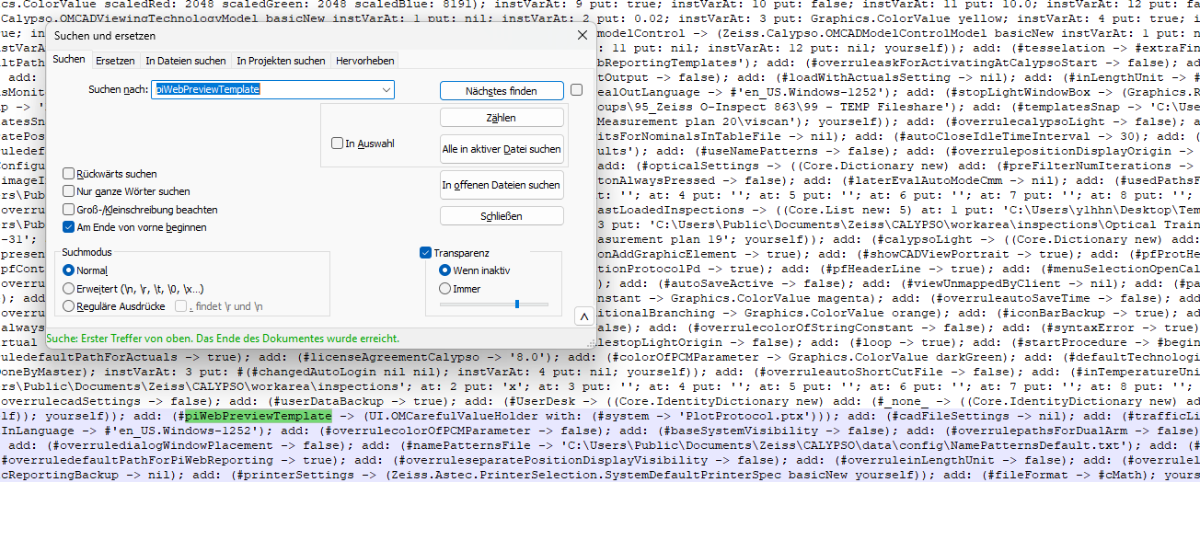This screenshot has height=540, width=1200.
Task: Disable Am Ende von vorne beginnen
Action: click(x=69, y=228)
